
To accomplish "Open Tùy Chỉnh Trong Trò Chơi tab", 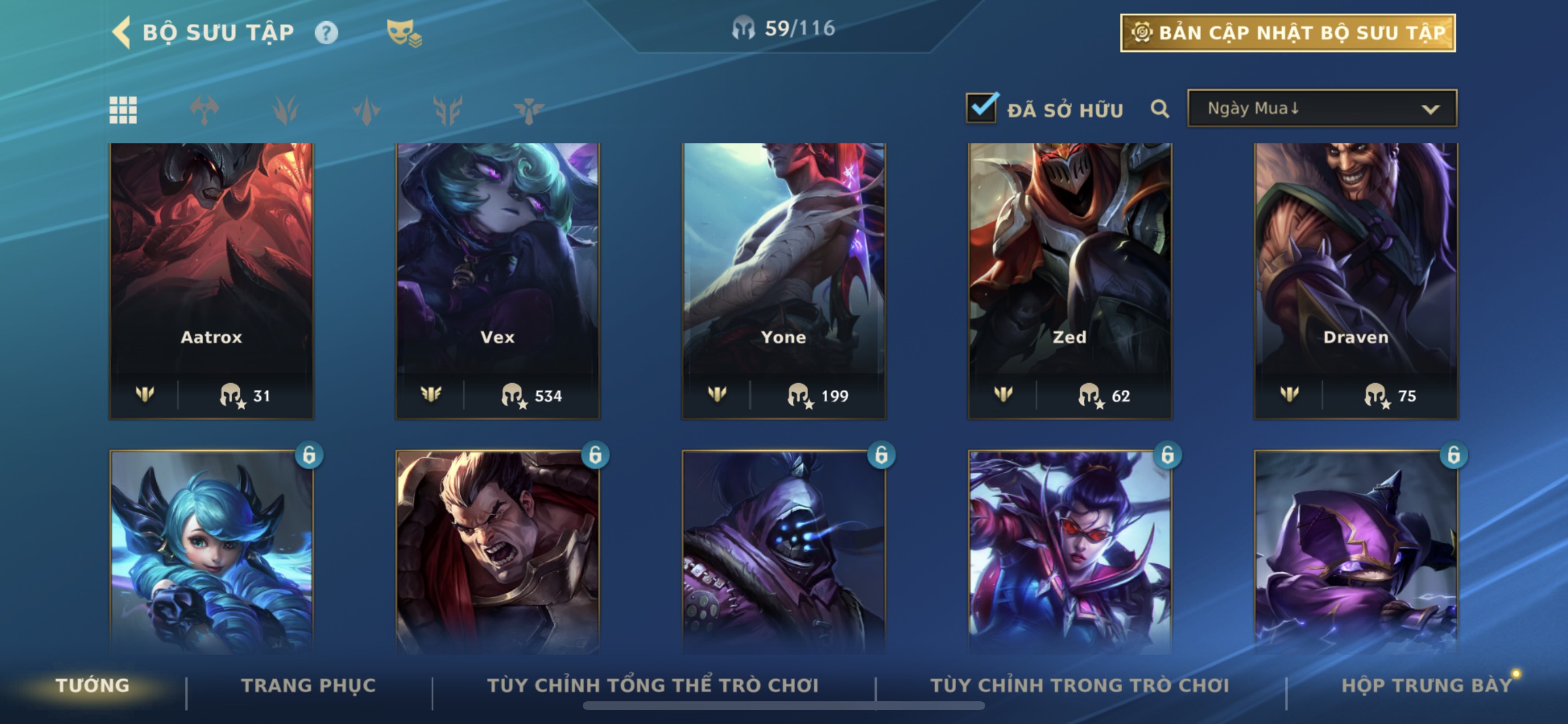I will click(1080, 685).
